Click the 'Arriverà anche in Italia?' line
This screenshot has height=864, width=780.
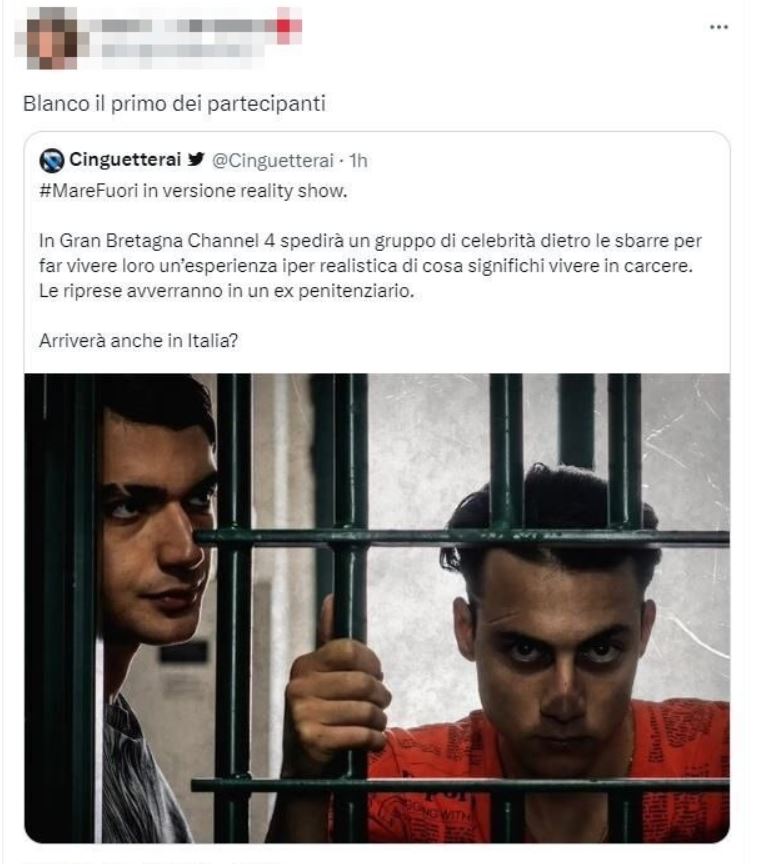tap(138, 341)
